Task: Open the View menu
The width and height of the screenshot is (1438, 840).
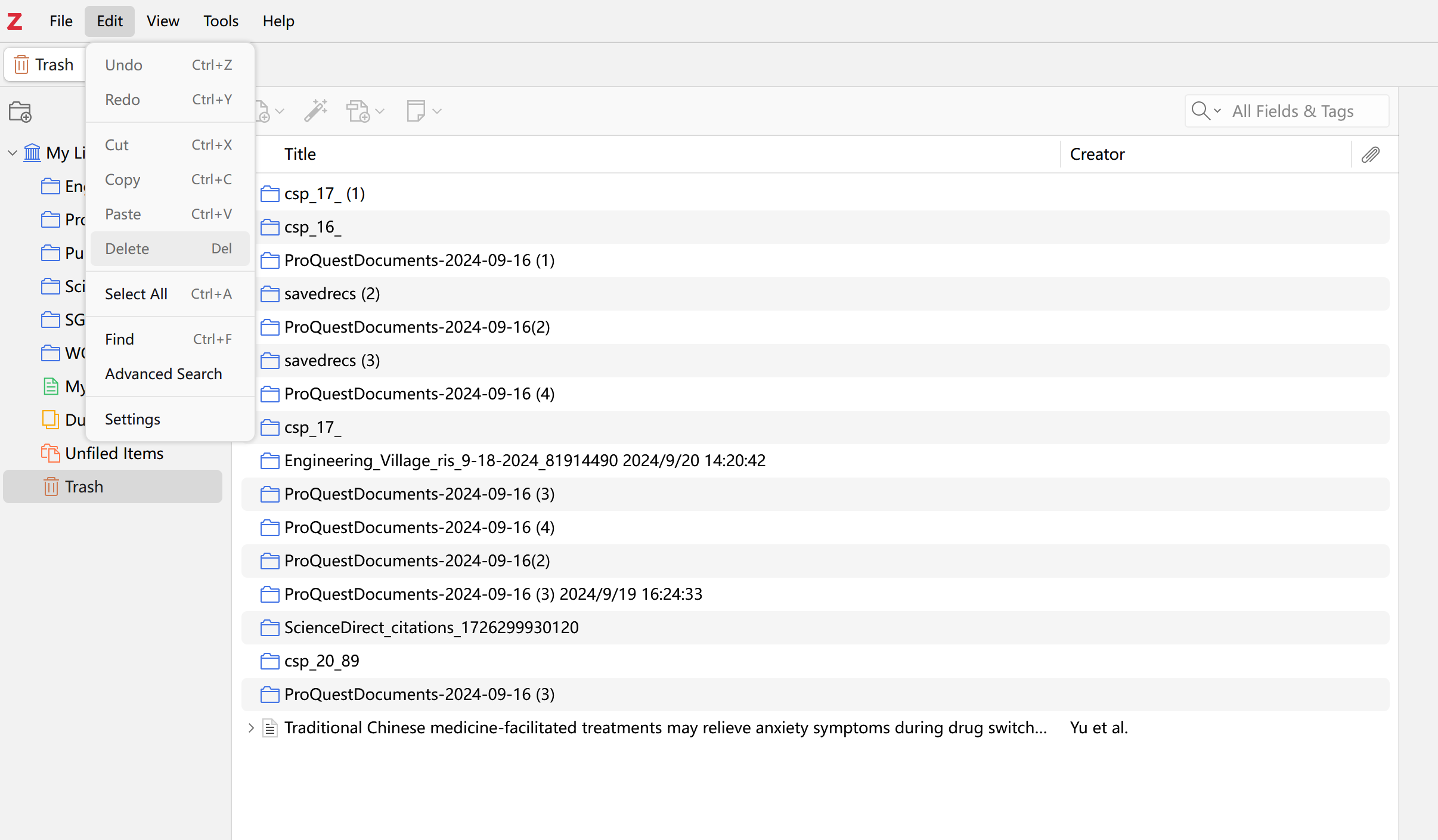Action: tap(163, 21)
